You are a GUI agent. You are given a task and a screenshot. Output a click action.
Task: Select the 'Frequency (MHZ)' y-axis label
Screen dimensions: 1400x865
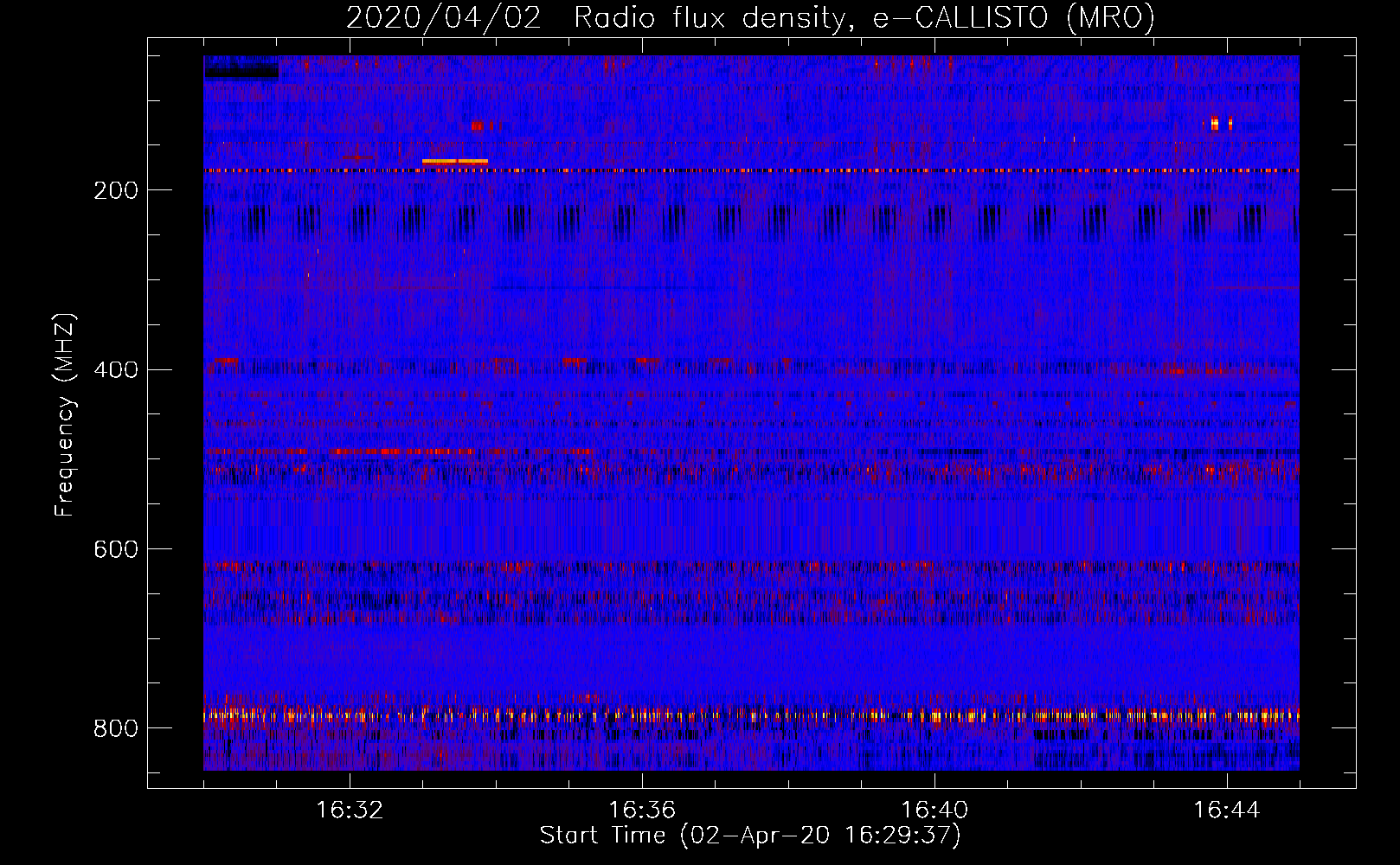[64, 414]
